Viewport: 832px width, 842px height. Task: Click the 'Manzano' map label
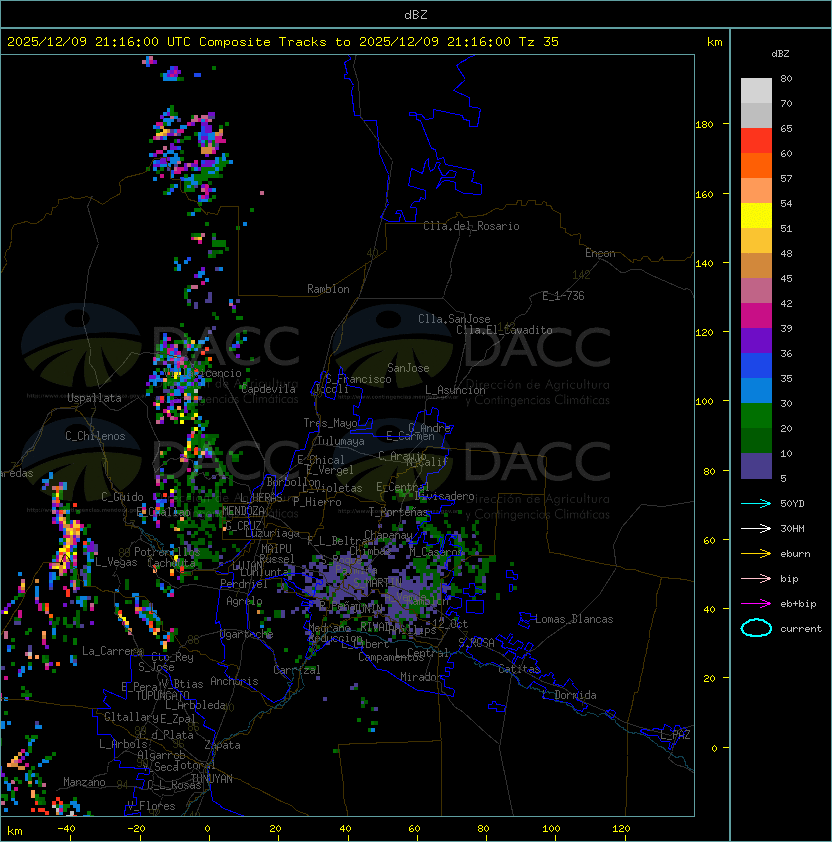coord(84,782)
